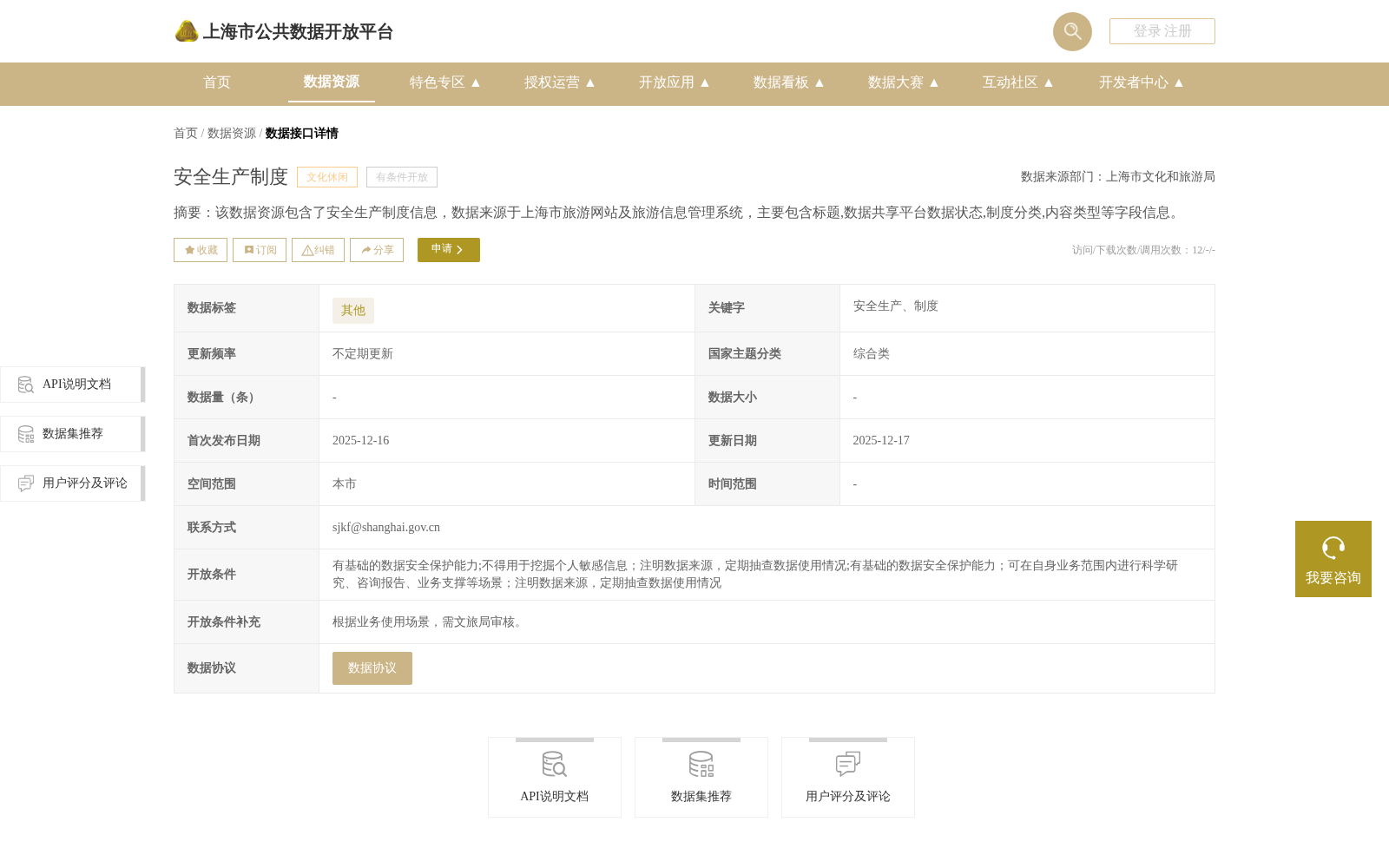This screenshot has height=868, width=1389.
Task: Select the 数据资源 navigation tab
Action: click(x=332, y=82)
